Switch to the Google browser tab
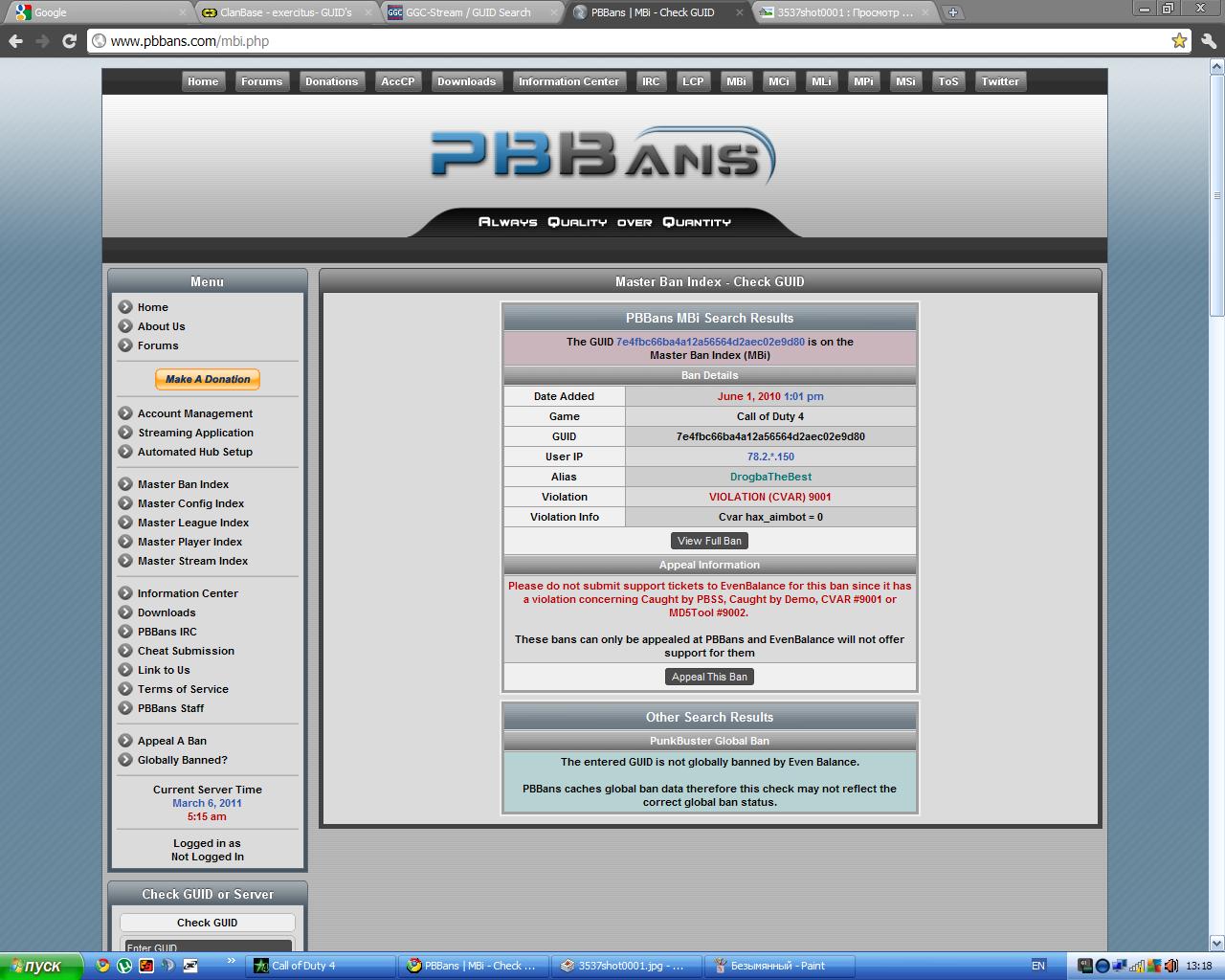 pyautogui.click(x=100, y=12)
